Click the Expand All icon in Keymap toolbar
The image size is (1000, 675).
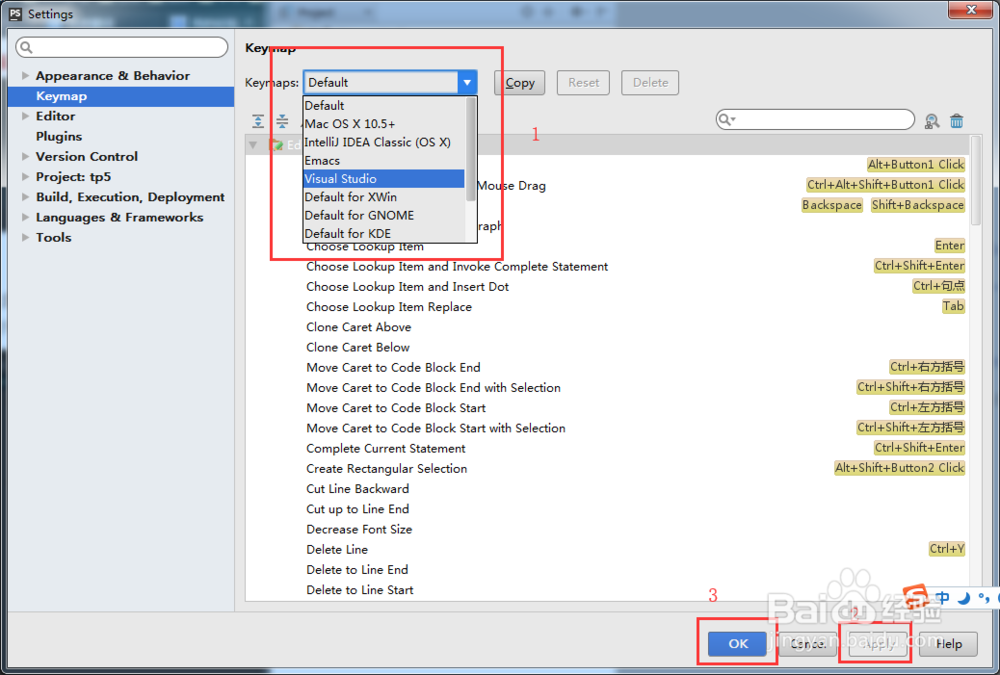pyautogui.click(x=258, y=121)
